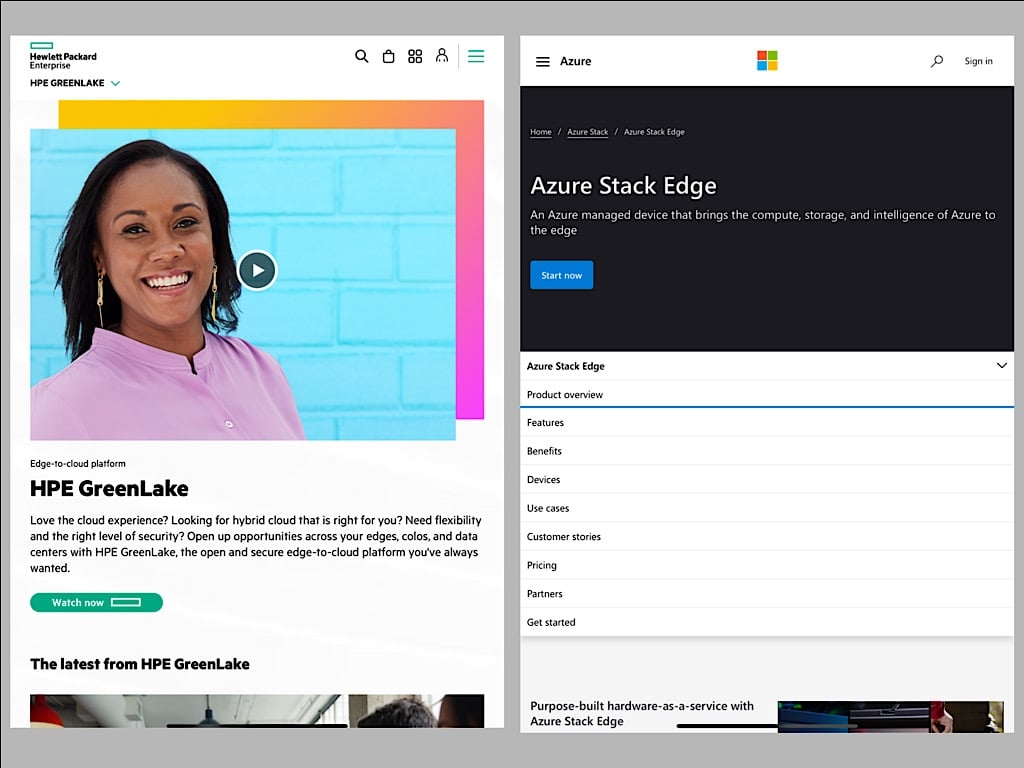Select Product overview menu item
The image size is (1024, 768).
point(767,394)
